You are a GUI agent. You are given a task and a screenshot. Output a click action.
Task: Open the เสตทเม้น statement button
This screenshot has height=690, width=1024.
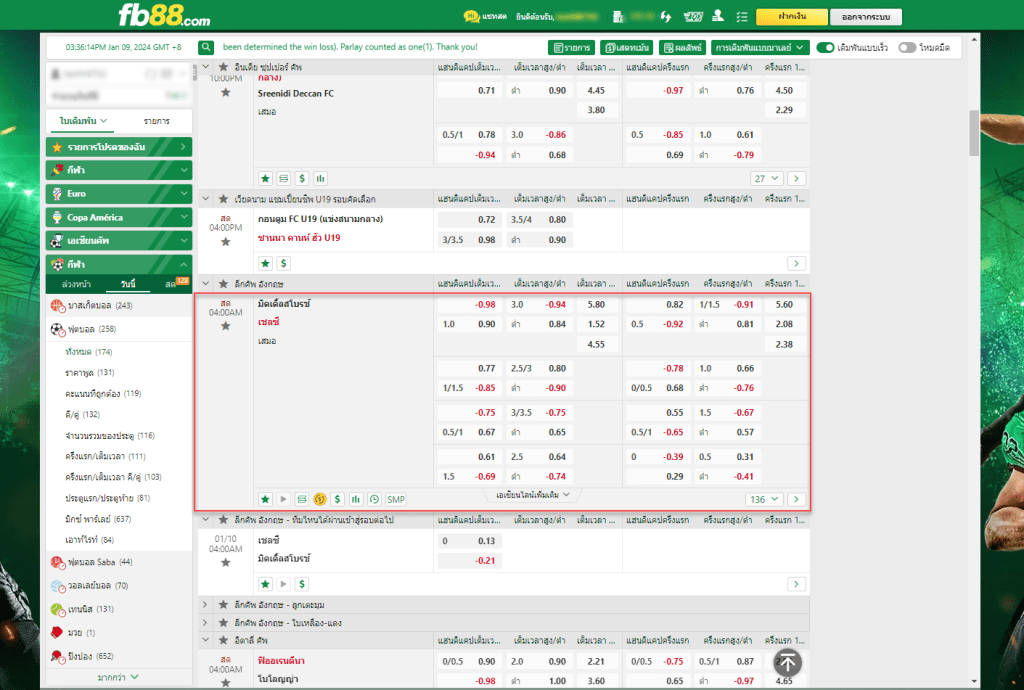pyautogui.click(x=626, y=48)
